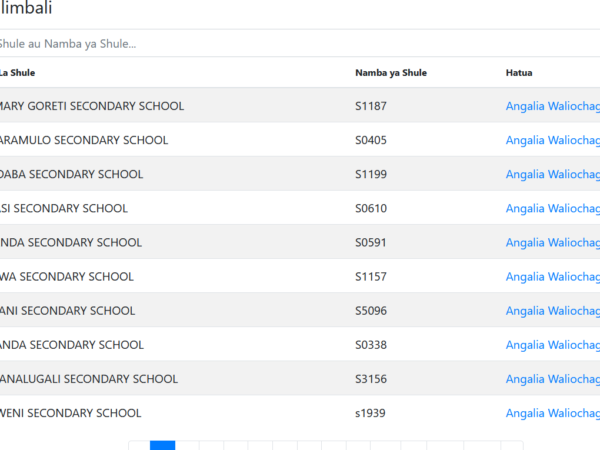Click the La Shule column header
The image size is (600, 450).
pos(18,73)
